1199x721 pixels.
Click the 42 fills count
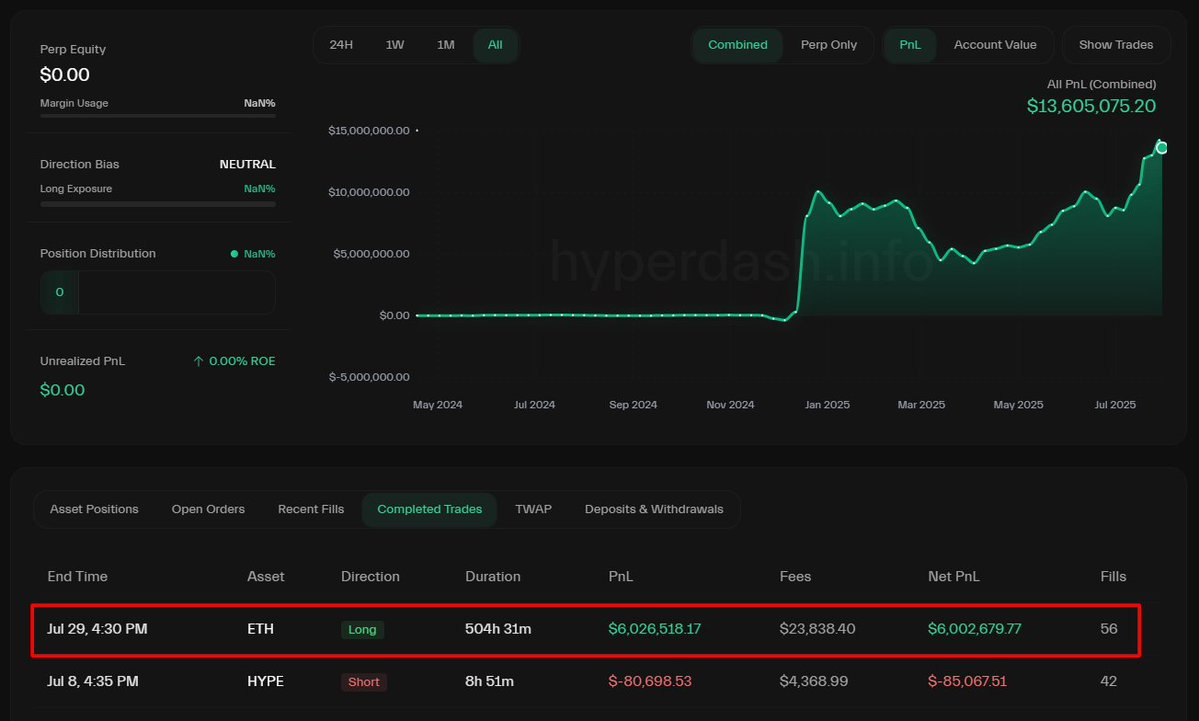1109,681
